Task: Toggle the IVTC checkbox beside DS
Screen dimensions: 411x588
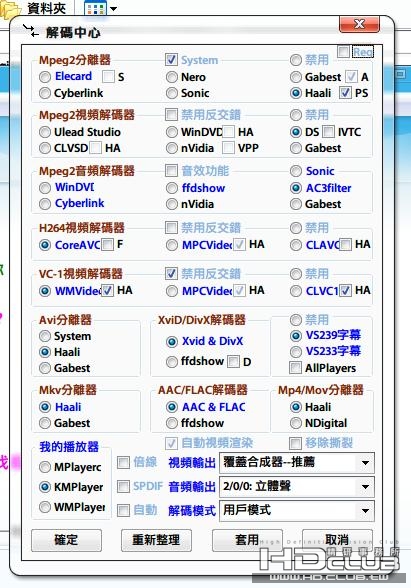Action: click(x=328, y=132)
